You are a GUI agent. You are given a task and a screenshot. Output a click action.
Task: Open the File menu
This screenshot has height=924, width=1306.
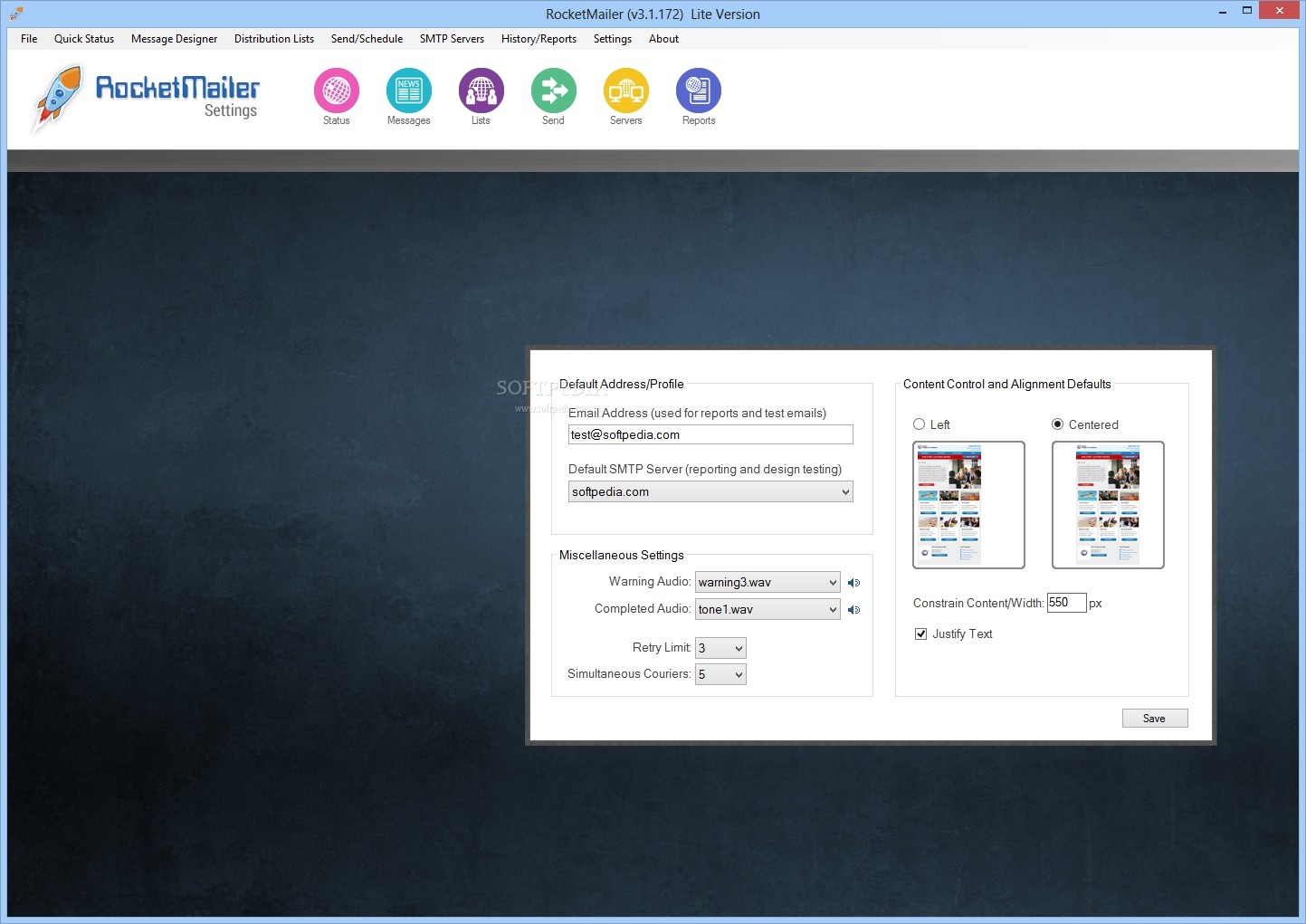click(29, 39)
